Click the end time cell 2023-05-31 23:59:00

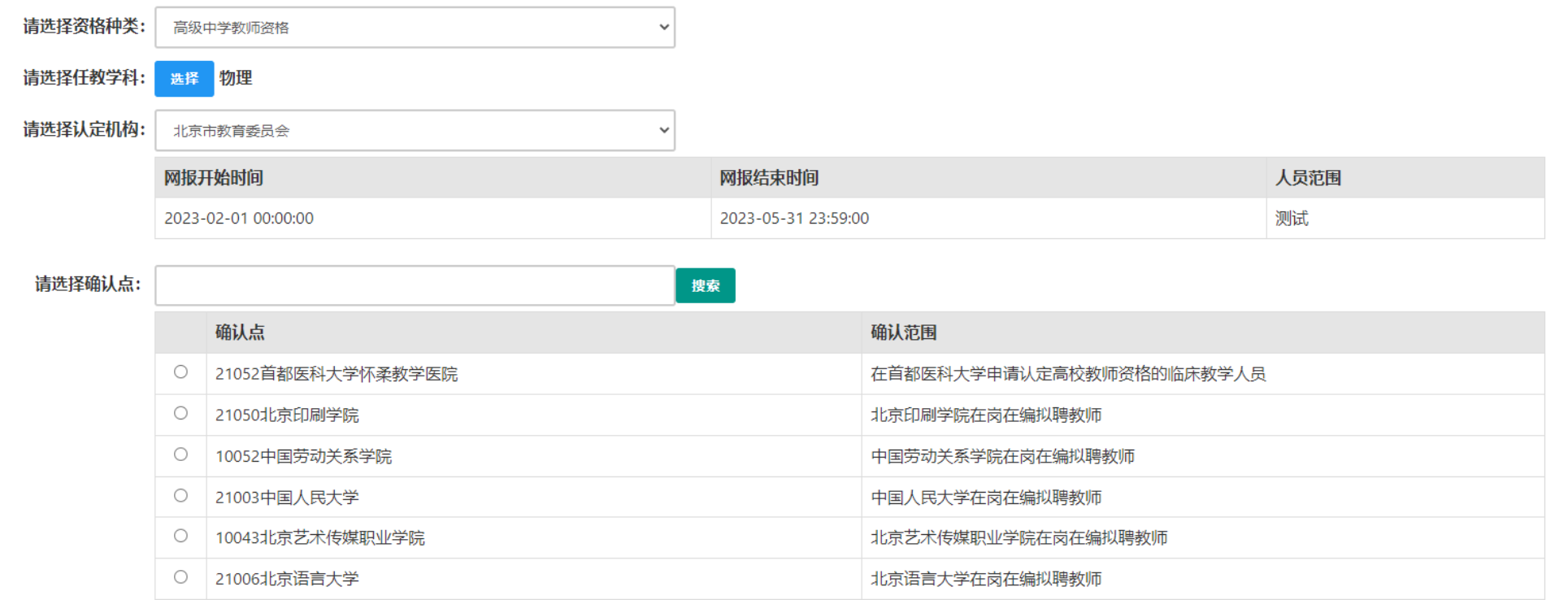[794, 219]
